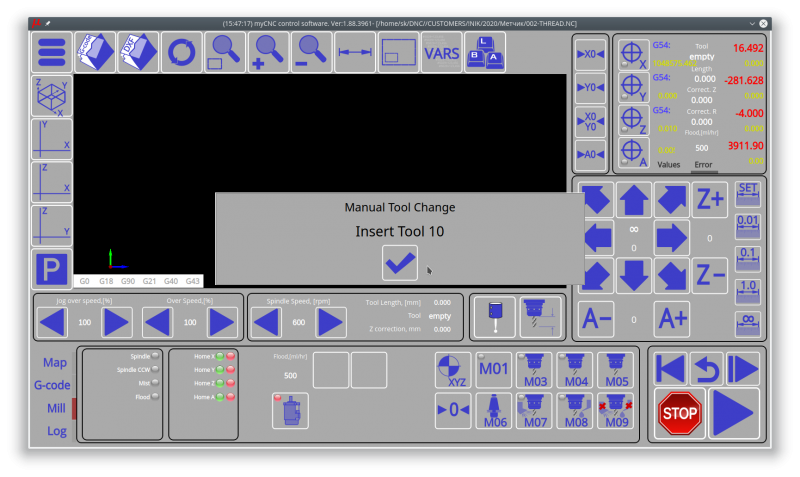Image resolution: width=800 pixels, height=477 pixels.
Task: Click the zoom in magnifier
Action: pos(268,52)
